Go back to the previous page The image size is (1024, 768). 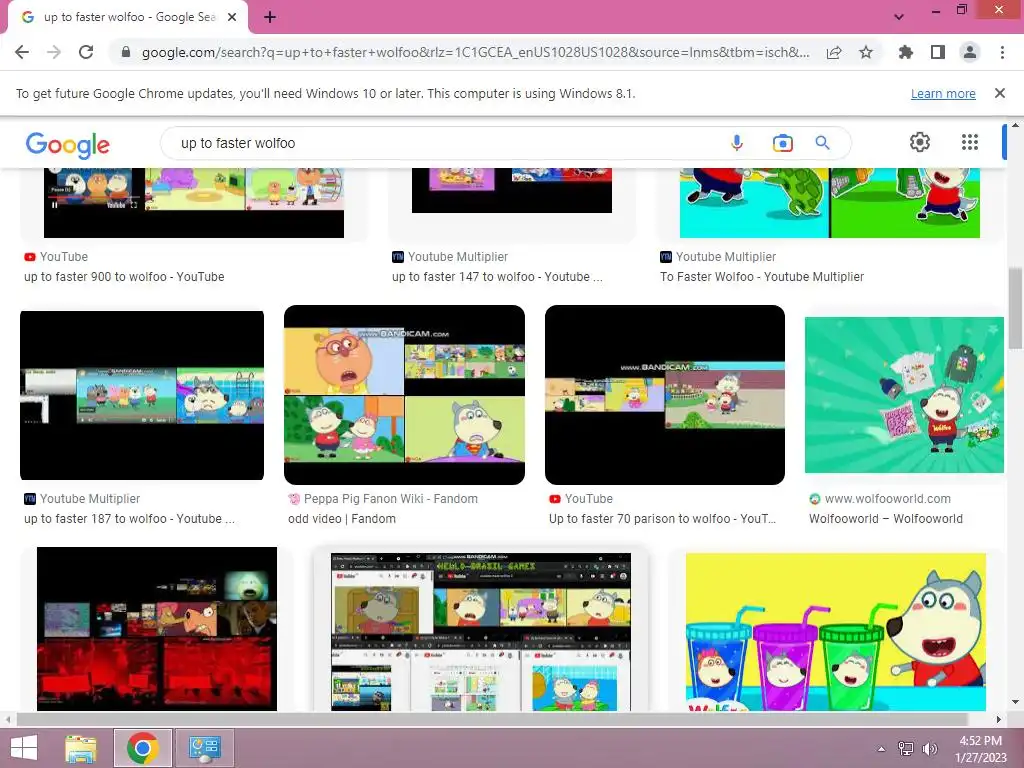click(x=22, y=52)
